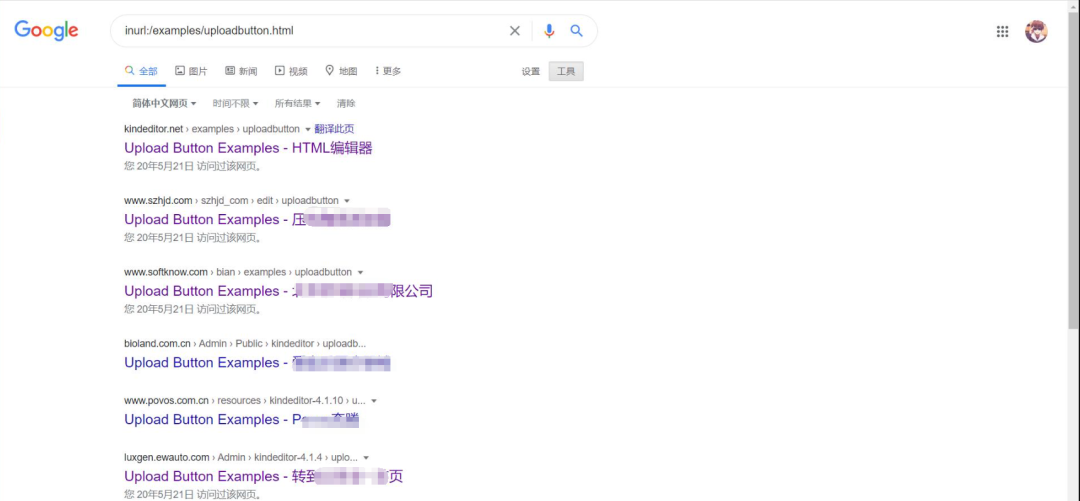Click the www.softknow.com breadcrumb URL text
Image resolution: width=1080 pixels, height=501 pixels.
(x=238, y=272)
